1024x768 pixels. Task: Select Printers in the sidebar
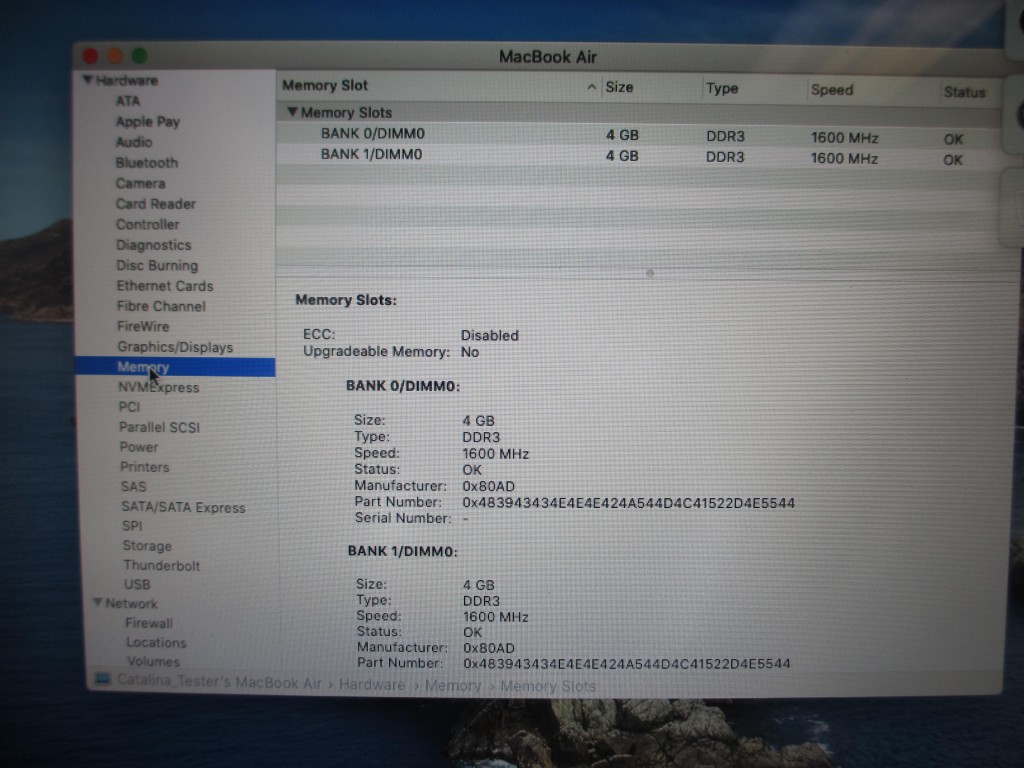pos(144,467)
